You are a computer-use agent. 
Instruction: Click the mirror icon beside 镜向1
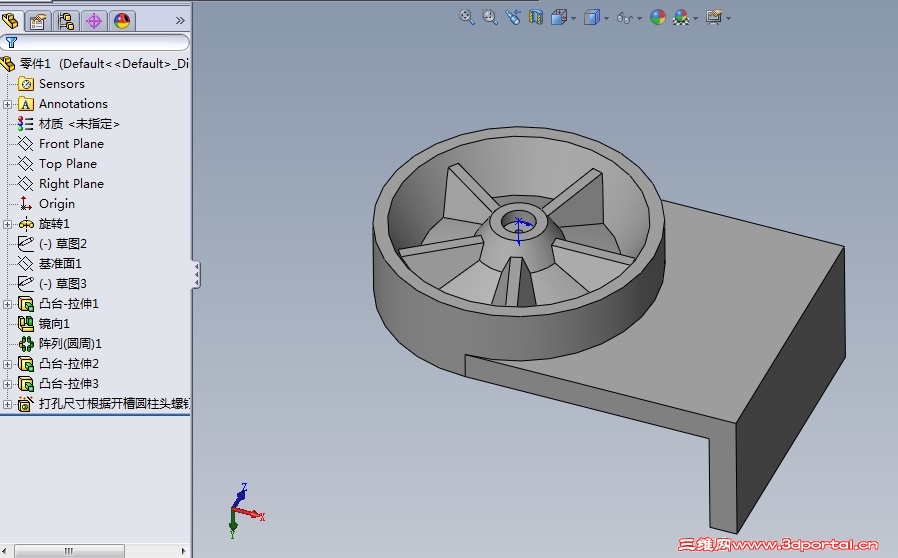click(26, 324)
